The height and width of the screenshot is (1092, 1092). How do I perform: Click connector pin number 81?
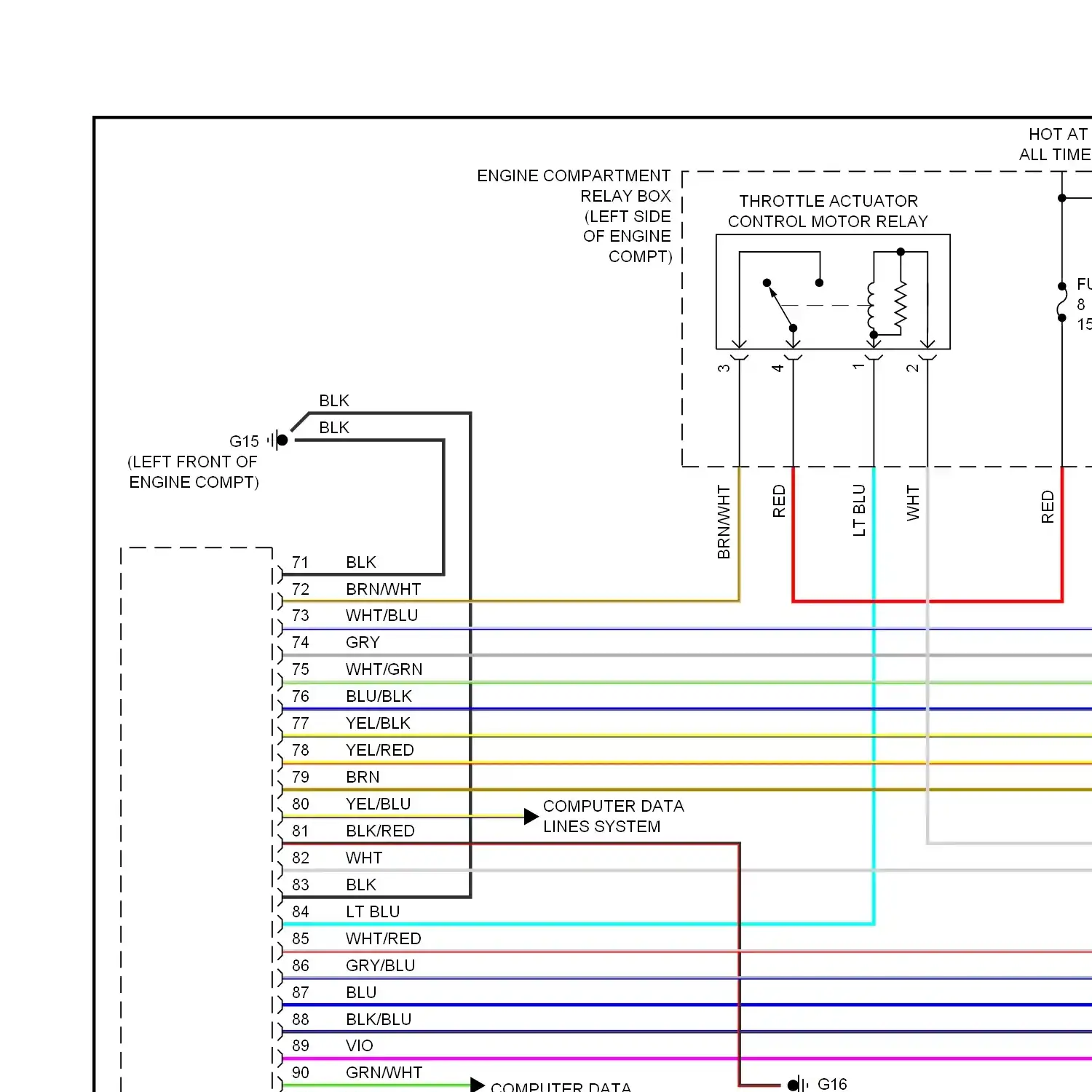point(301,831)
